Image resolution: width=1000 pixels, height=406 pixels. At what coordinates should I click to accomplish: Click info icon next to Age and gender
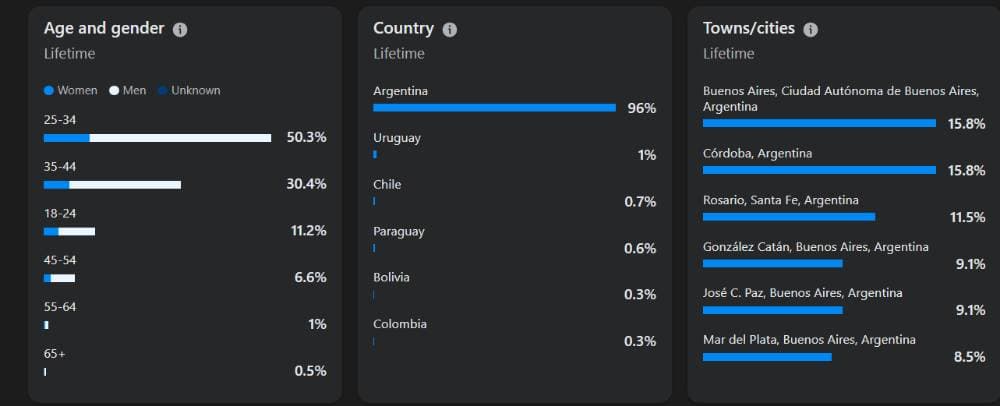[180, 29]
